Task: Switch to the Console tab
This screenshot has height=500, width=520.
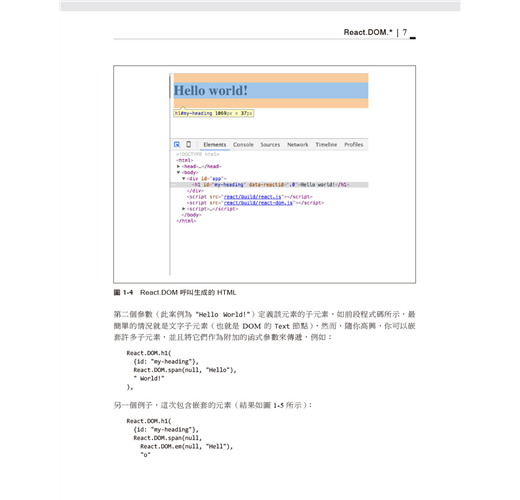Action: pyautogui.click(x=243, y=144)
